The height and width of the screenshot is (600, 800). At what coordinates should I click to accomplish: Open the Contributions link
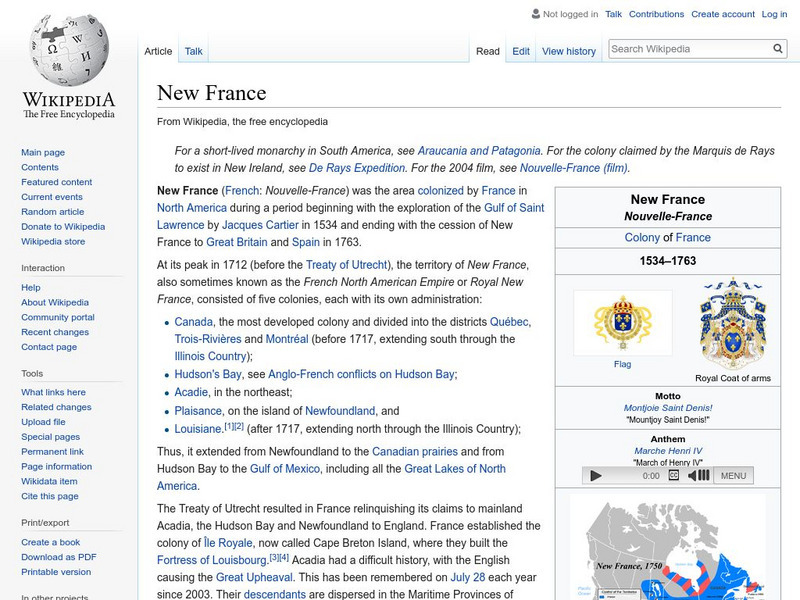click(x=656, y=14)
